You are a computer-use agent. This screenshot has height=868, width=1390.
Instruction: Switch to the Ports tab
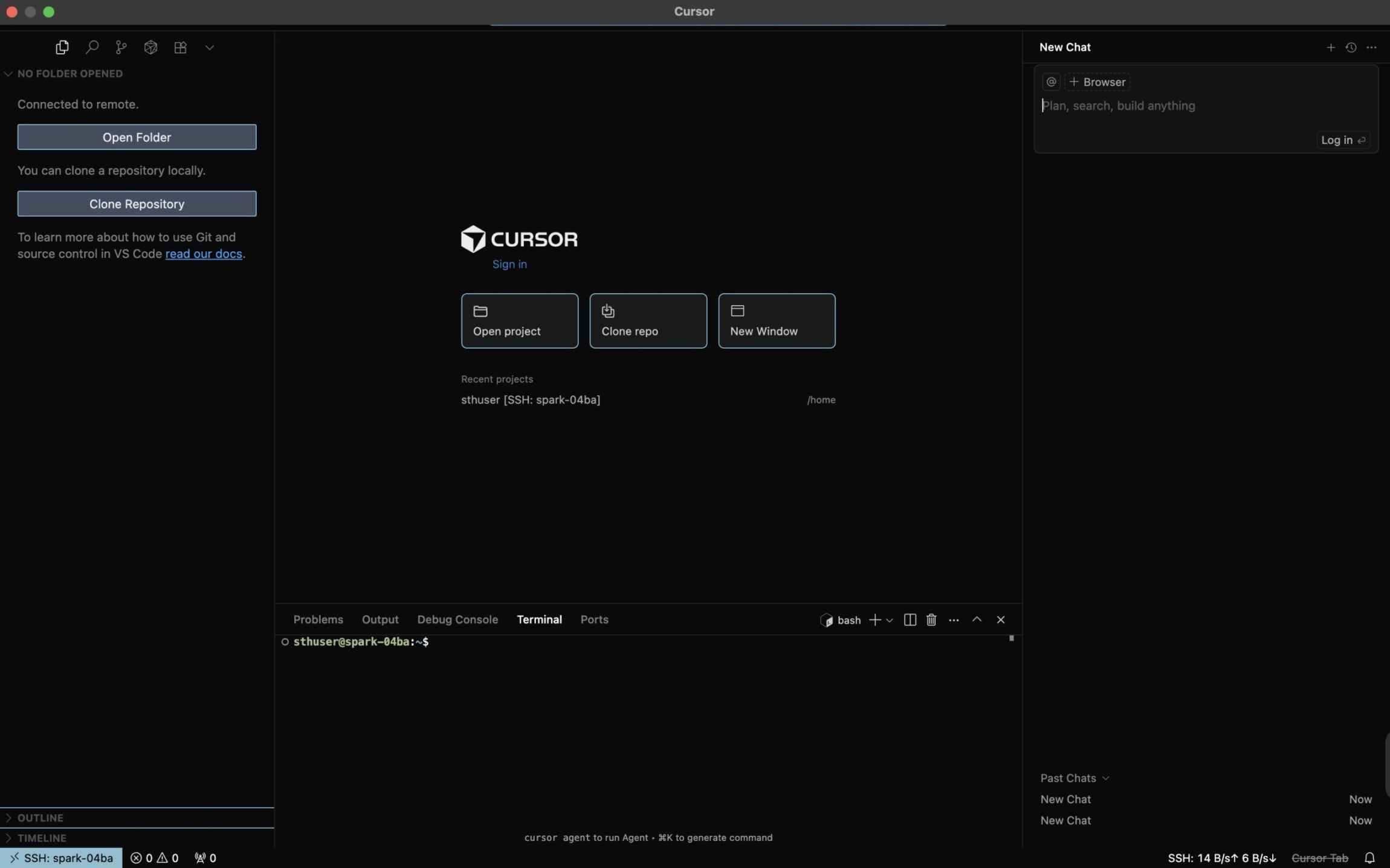(594, 619)
